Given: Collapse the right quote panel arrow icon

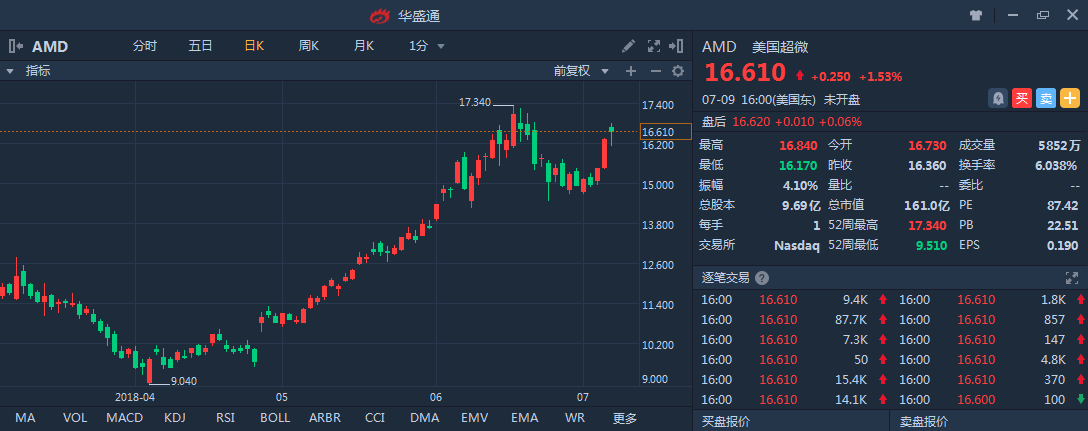Looking at the screenshot, I should coord(676,46).
